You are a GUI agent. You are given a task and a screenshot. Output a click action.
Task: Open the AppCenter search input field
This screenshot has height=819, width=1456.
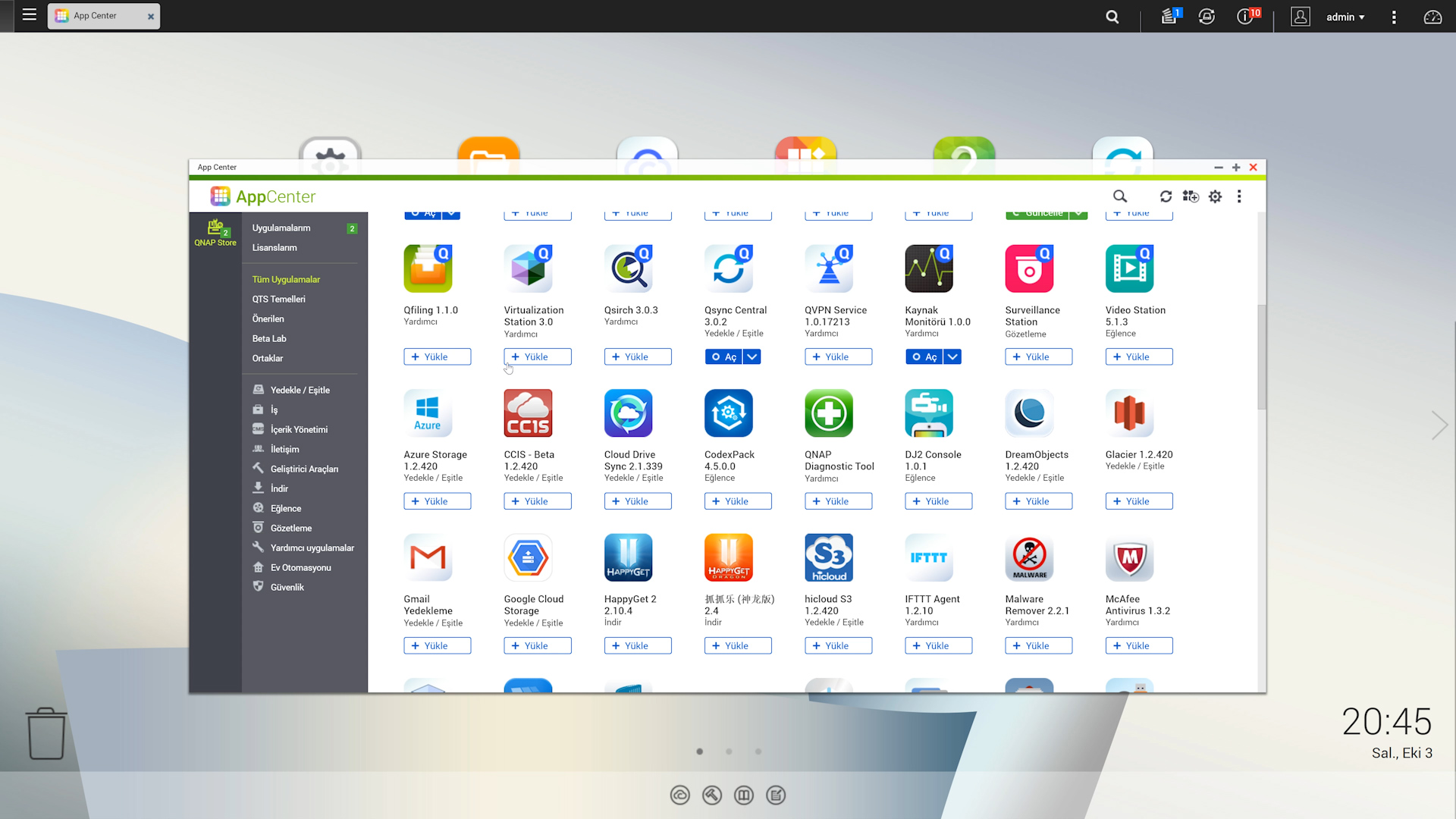[1119, 196]
